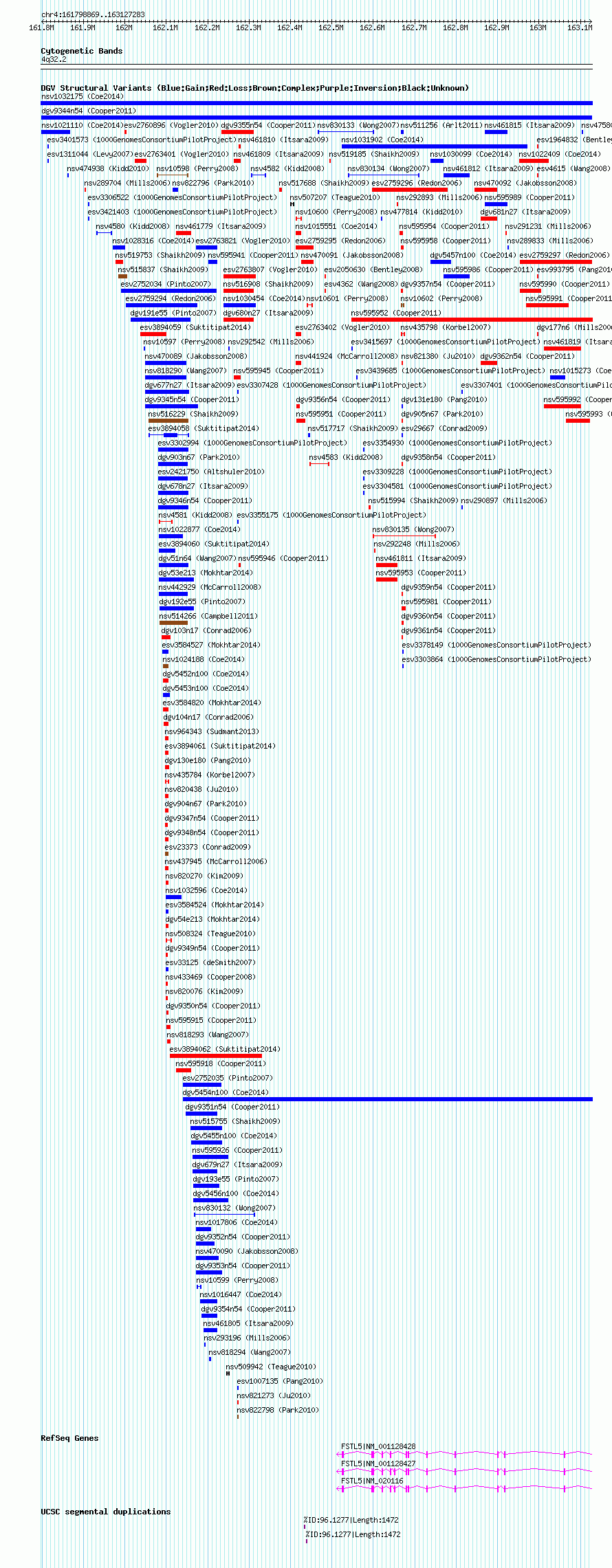The width and height of the screenshot is (612, 1568).
Task: Click the 163M ruler position
Action: pos(538,27)
